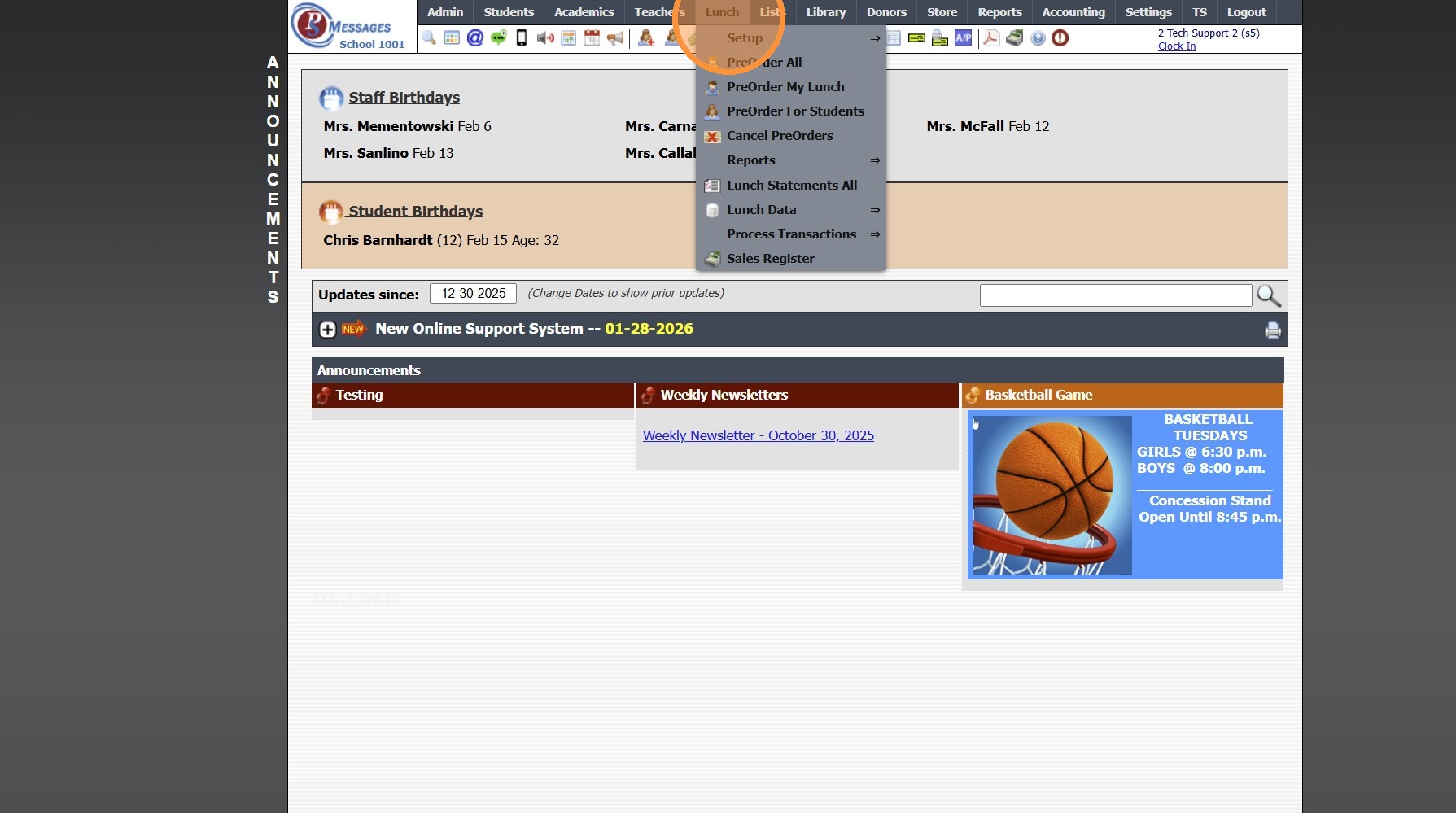Open the Admin menu
This screenshot has height=813, width=1456.
[445, 12]
